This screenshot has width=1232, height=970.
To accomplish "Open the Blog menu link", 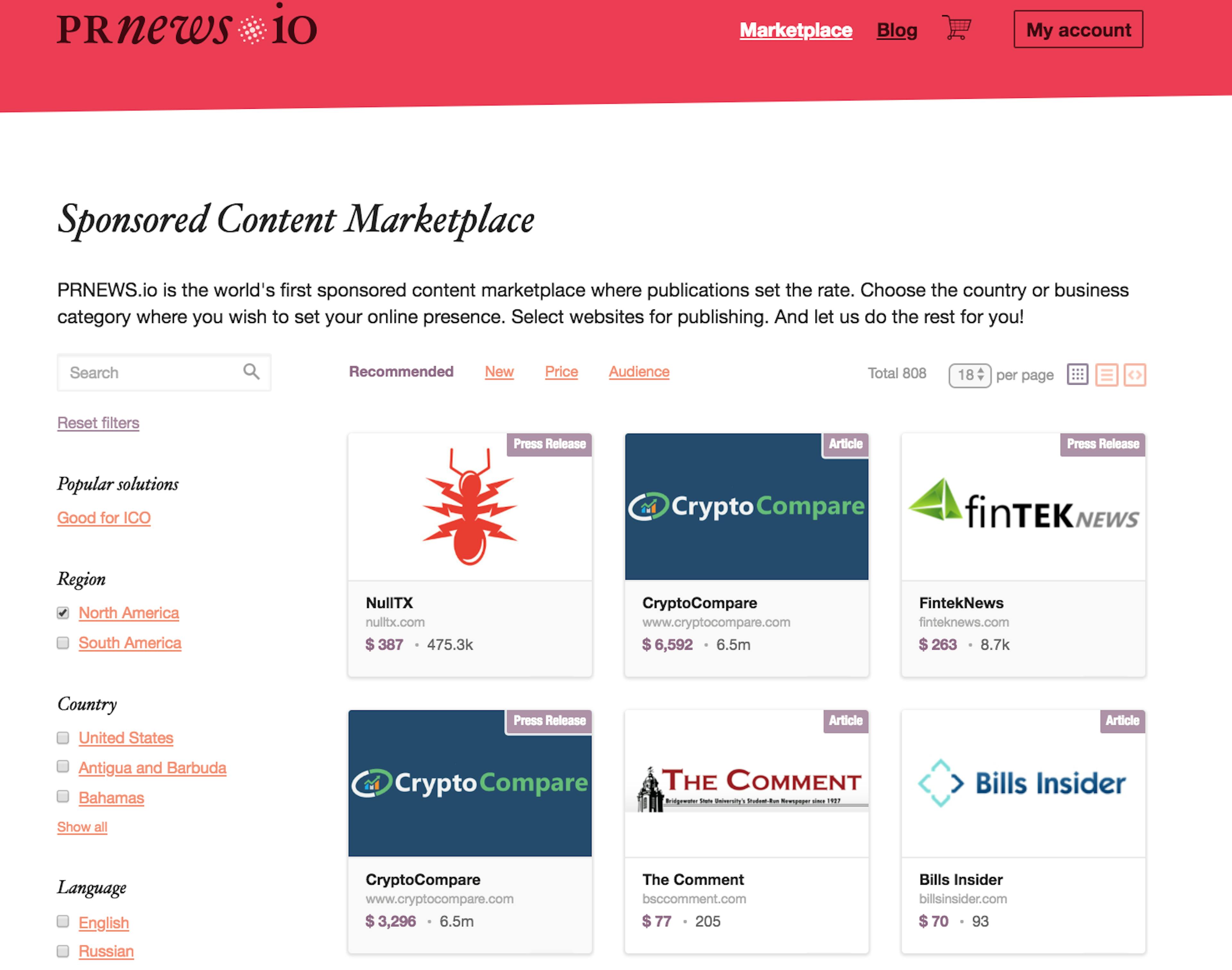I will (897, 30).
